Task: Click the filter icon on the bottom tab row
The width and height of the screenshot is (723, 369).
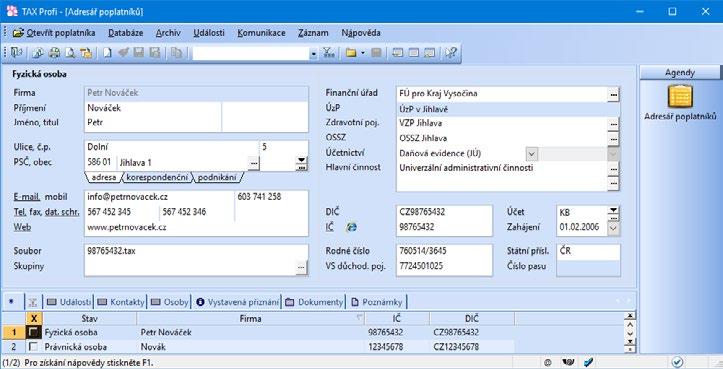Action: pos(32,303)
